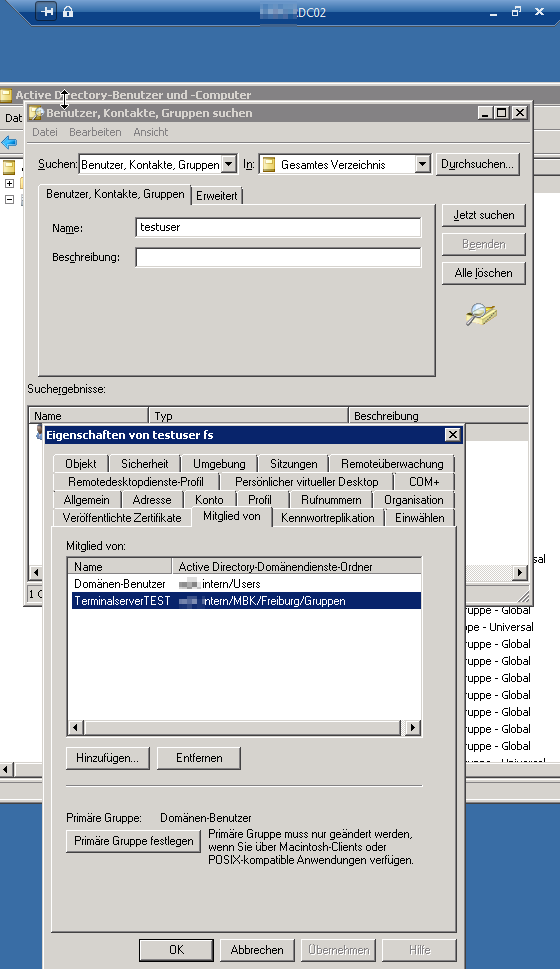This screenshot has width=560, height=969.
Task: Open the Kennwortreplikation tab
Action: click(328, 517)
